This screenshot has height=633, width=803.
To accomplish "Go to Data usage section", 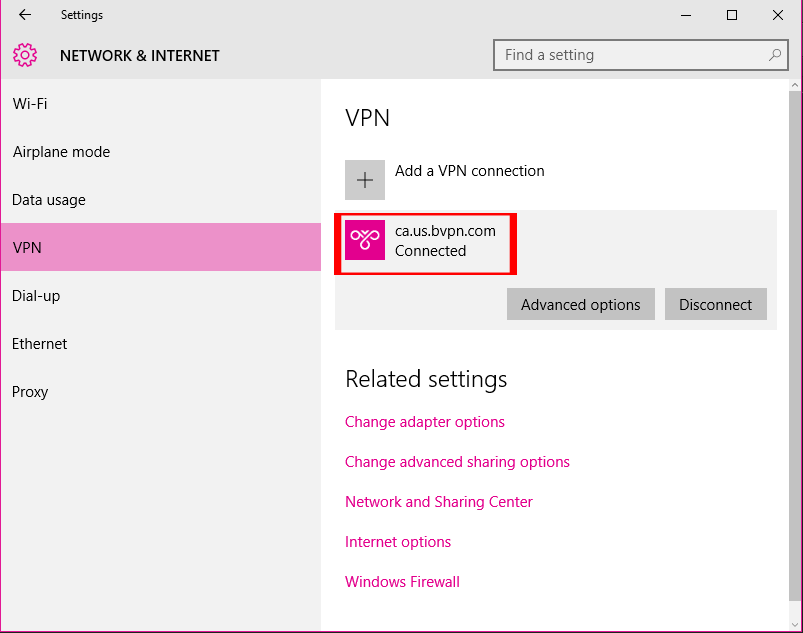I will click(49, 200).
